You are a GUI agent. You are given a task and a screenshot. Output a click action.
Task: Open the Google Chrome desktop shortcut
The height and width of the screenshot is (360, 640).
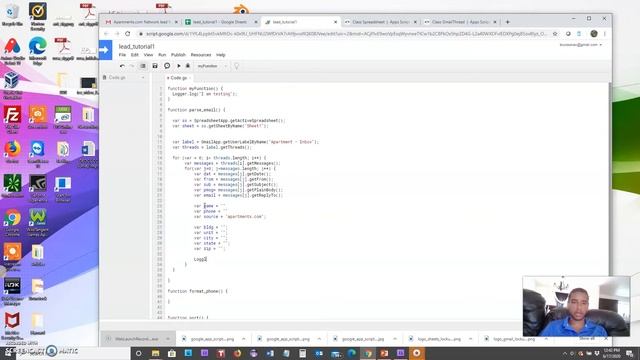[12, 223]
